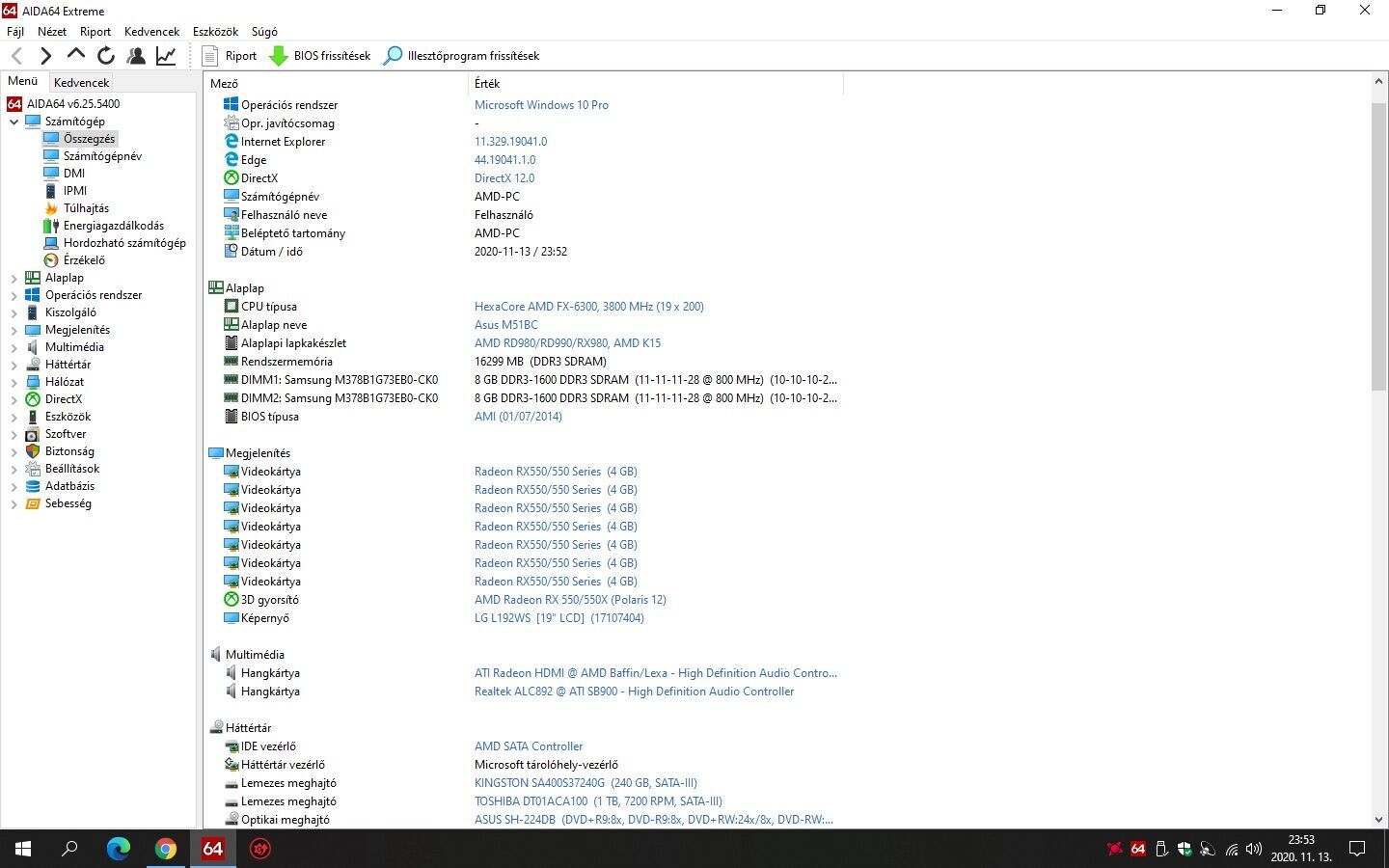
Task: Open AMD RD980/RD990/RX980 chipset link
Action: [567, 343]
